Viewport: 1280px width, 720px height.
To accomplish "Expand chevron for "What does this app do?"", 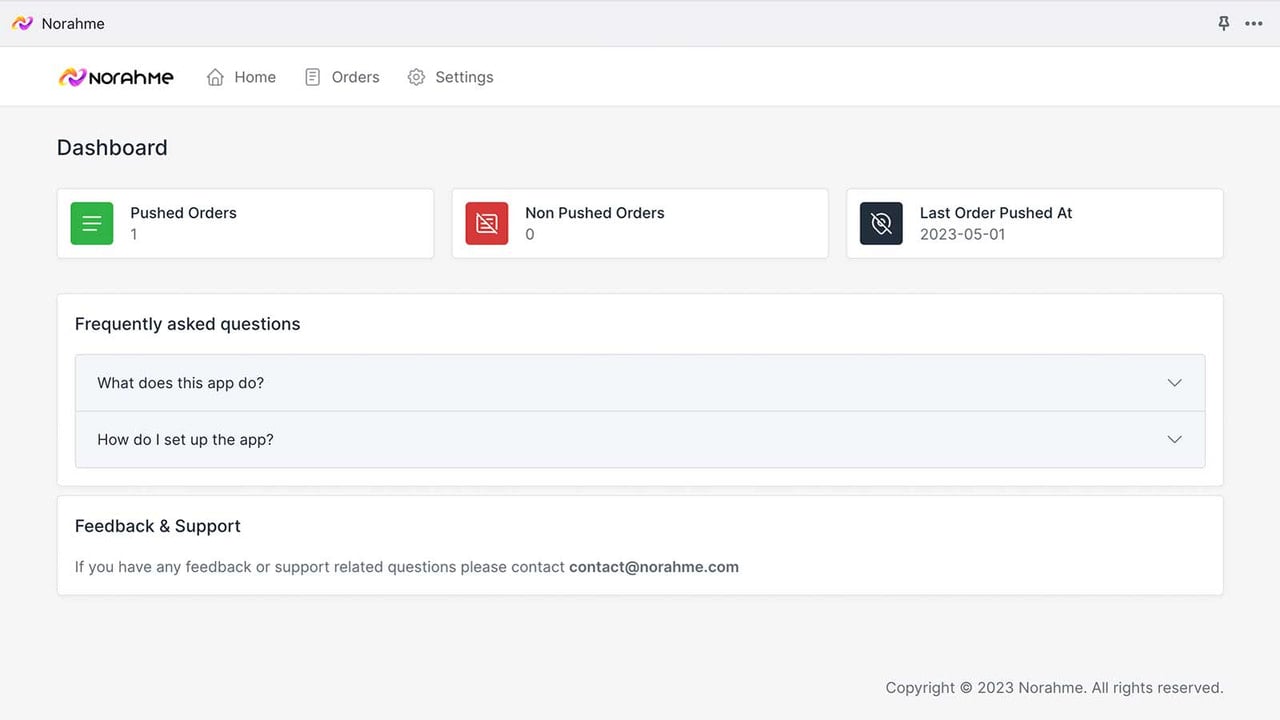I will pos(1175,383).
